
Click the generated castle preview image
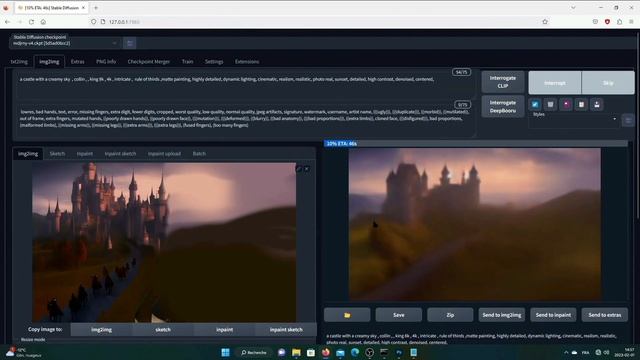(x=475, y=224)
